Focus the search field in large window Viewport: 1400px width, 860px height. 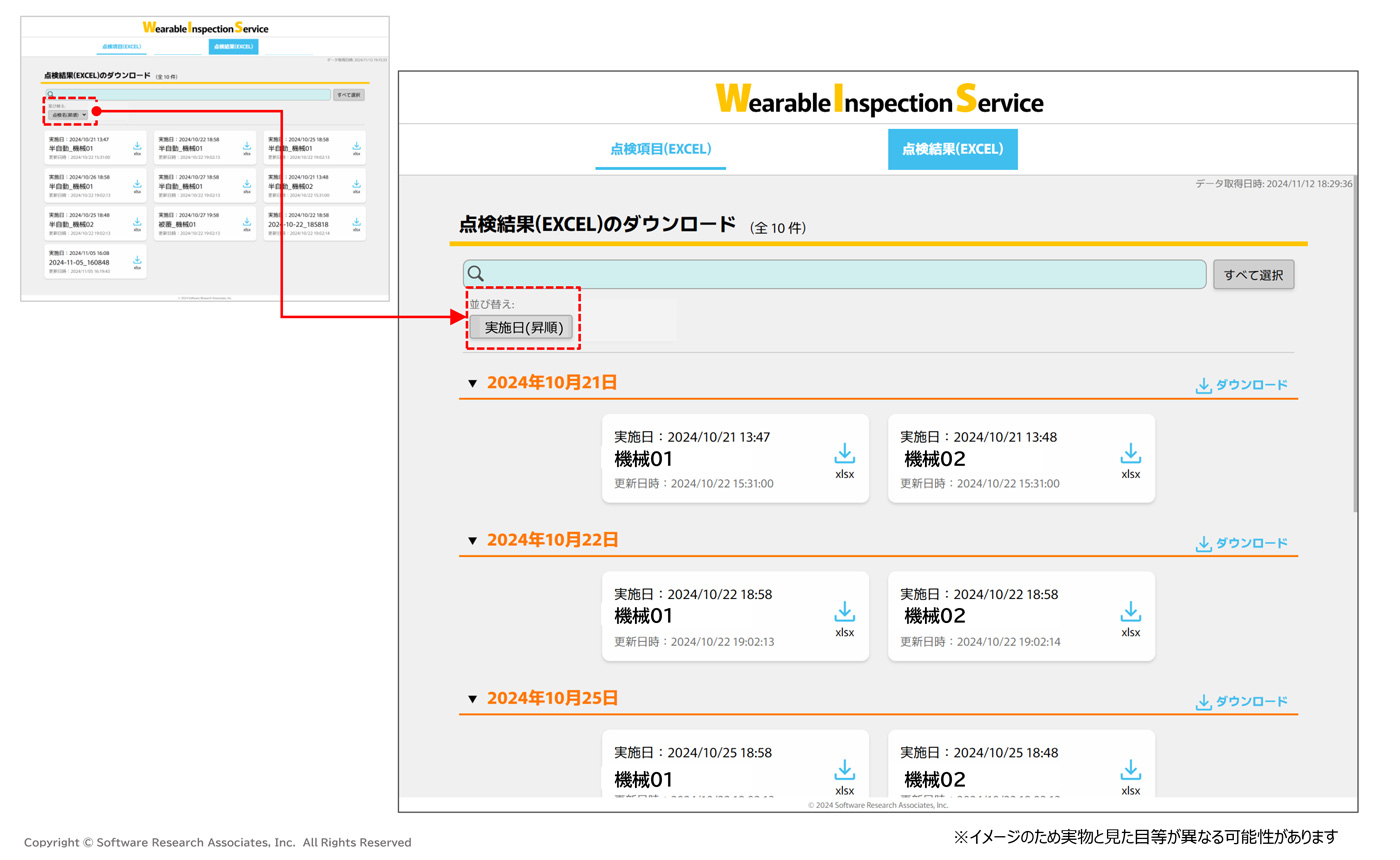pos(835,274)
